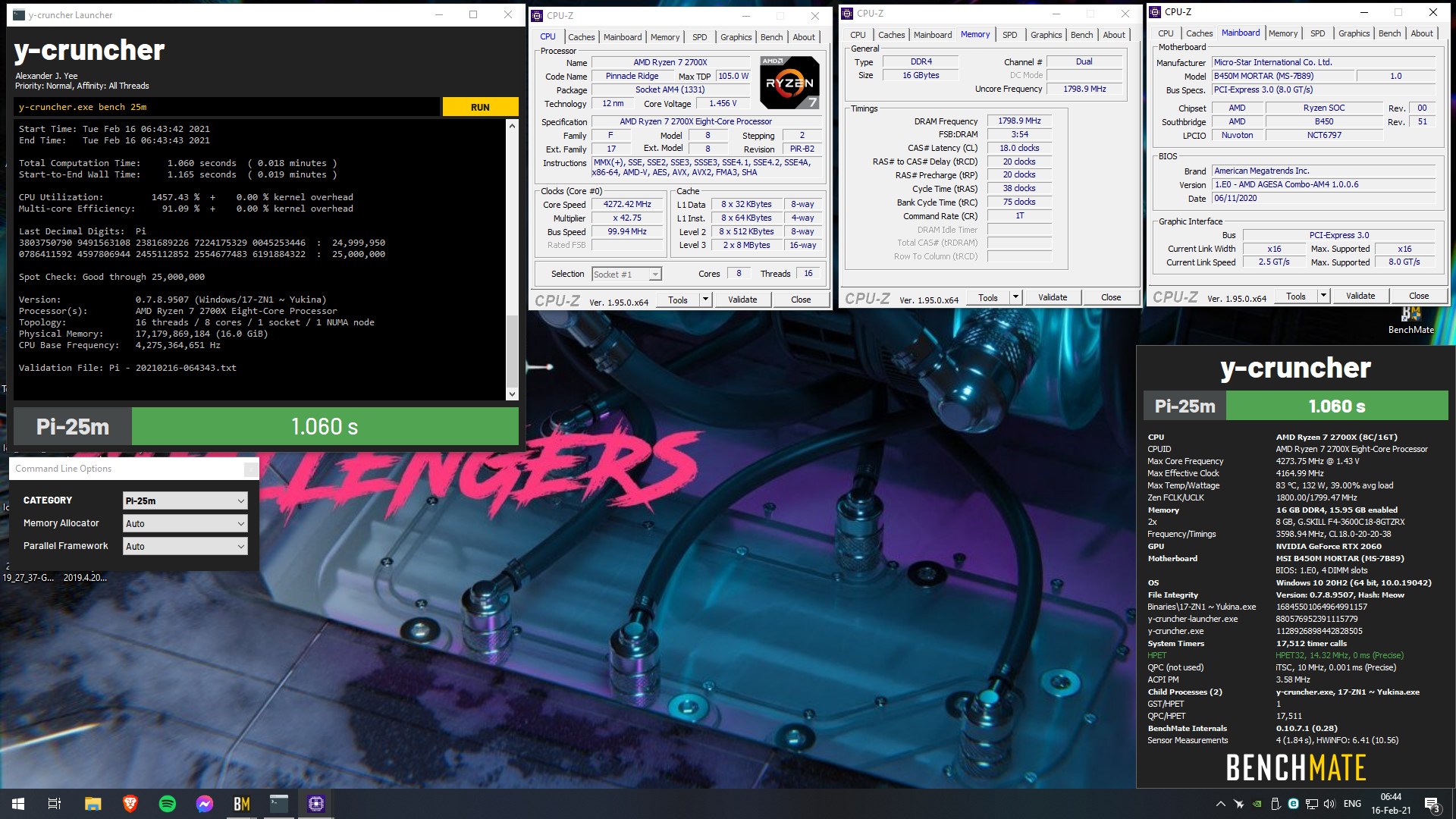The width and height of the screenshot is (1456, 819).
Task: Click Pi-25m label in BenchMate result panel
Action: 1185,406
